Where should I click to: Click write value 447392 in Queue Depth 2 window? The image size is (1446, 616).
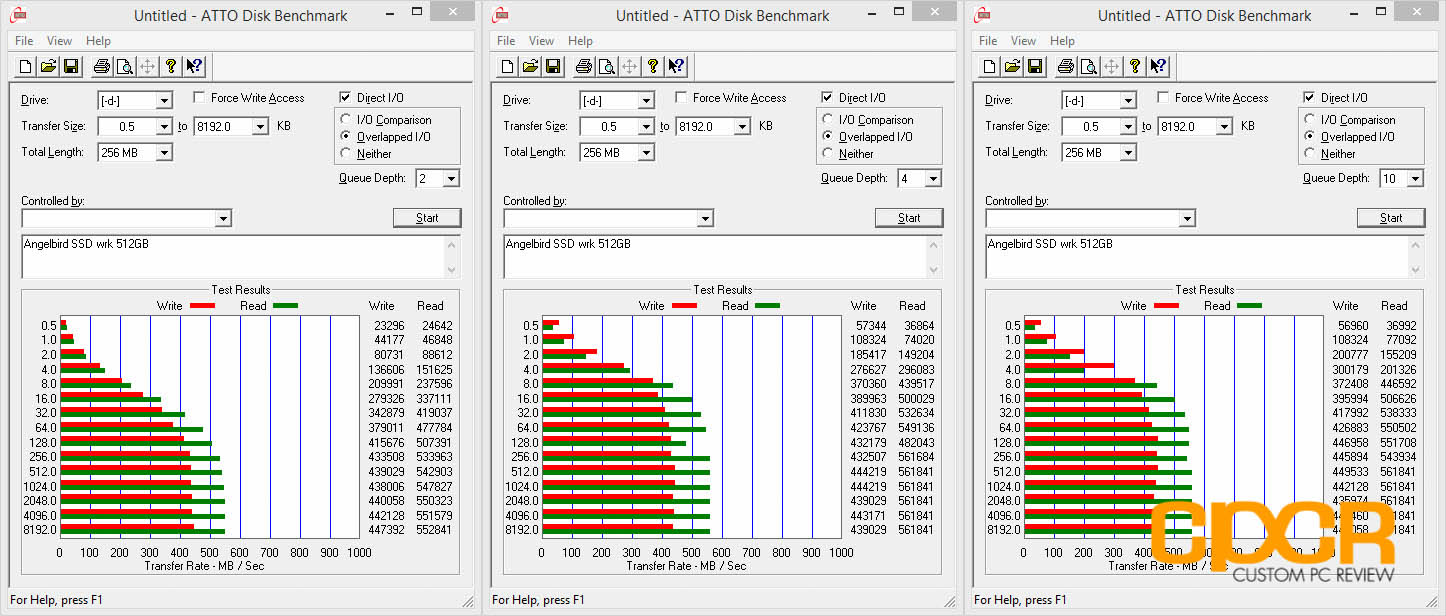tap(385, 530)
